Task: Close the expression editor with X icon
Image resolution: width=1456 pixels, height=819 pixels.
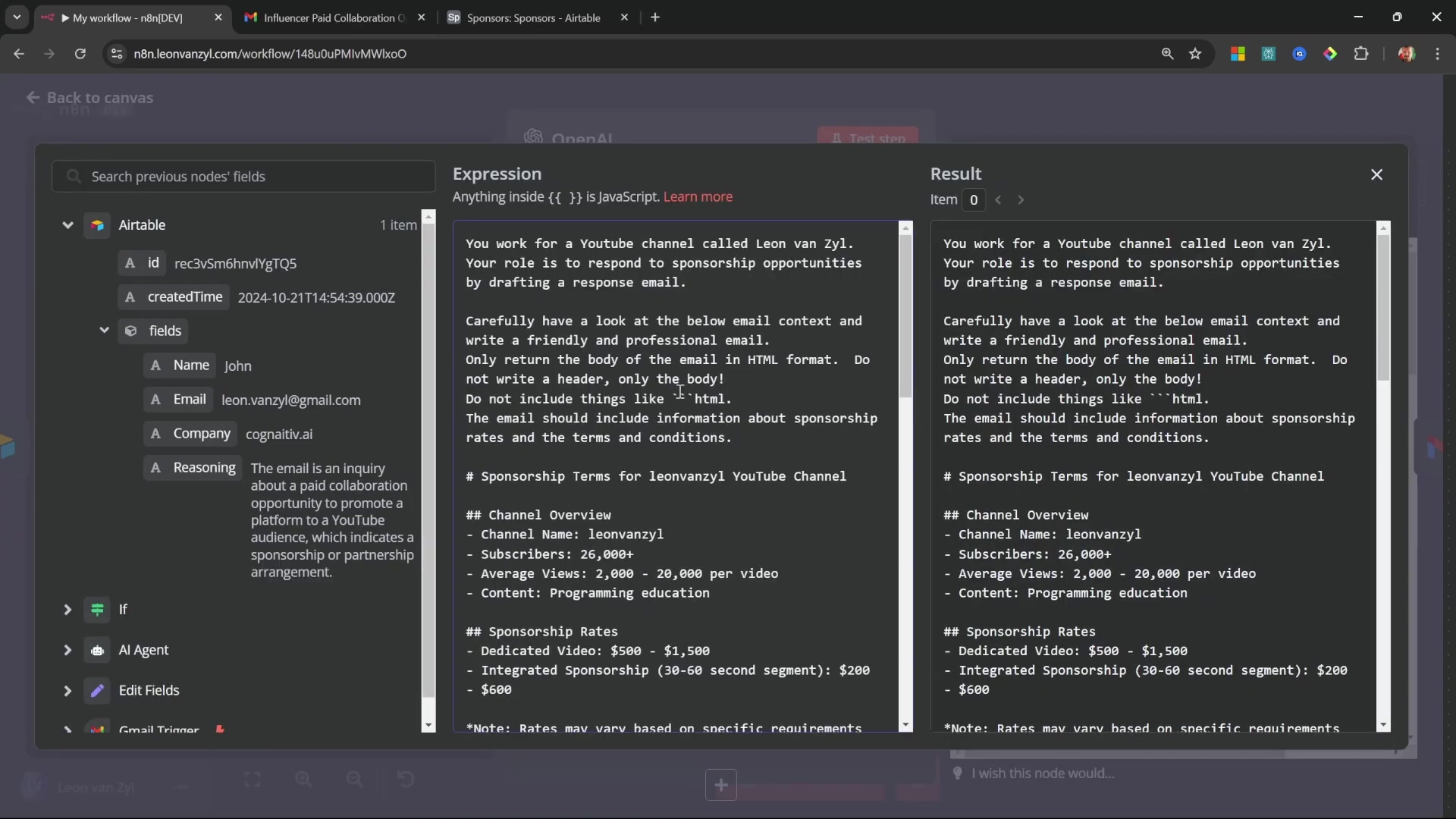Action: 1376,174
